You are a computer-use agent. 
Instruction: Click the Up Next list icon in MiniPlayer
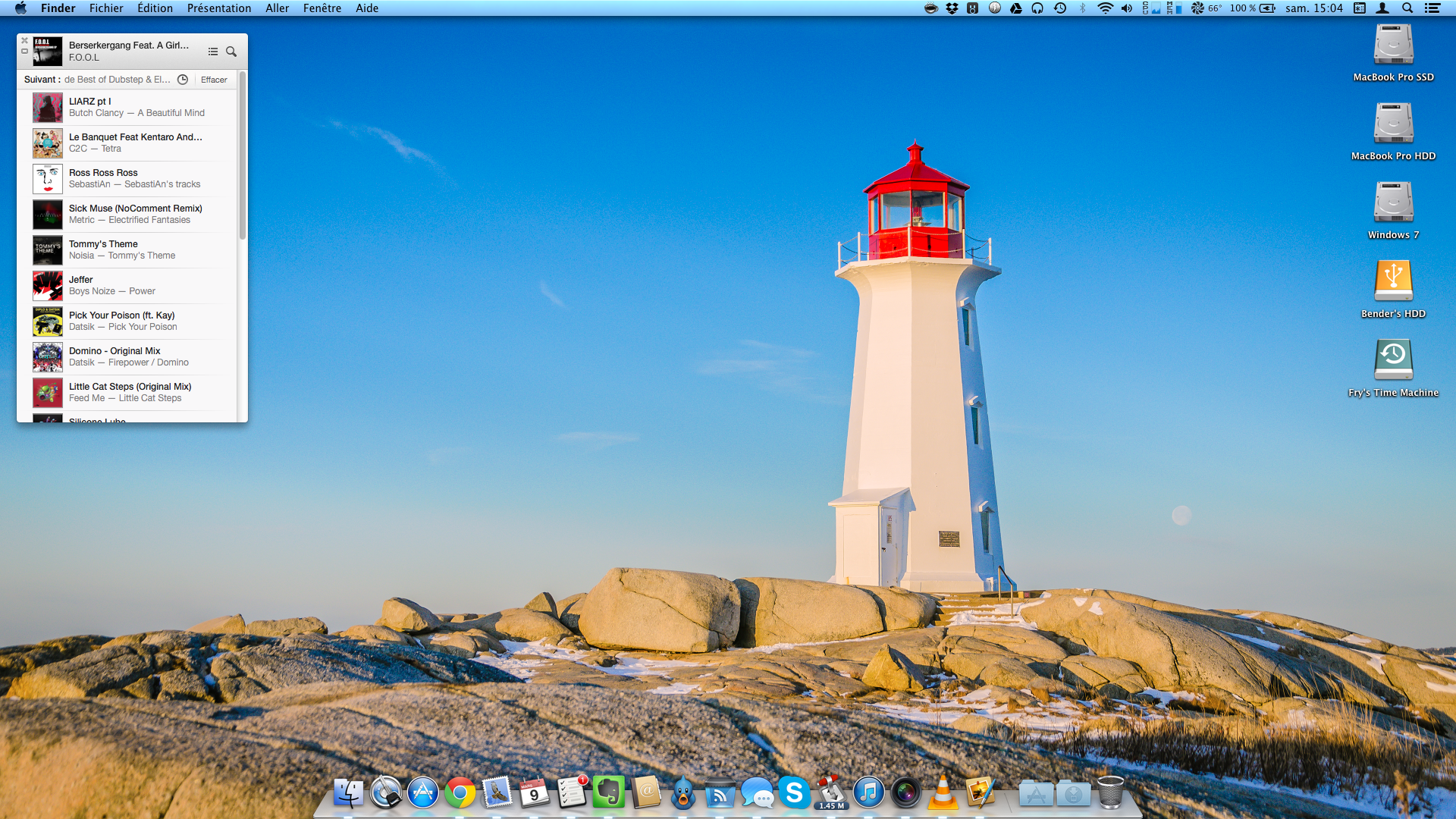pyautogui.click(x=213, y=52)
